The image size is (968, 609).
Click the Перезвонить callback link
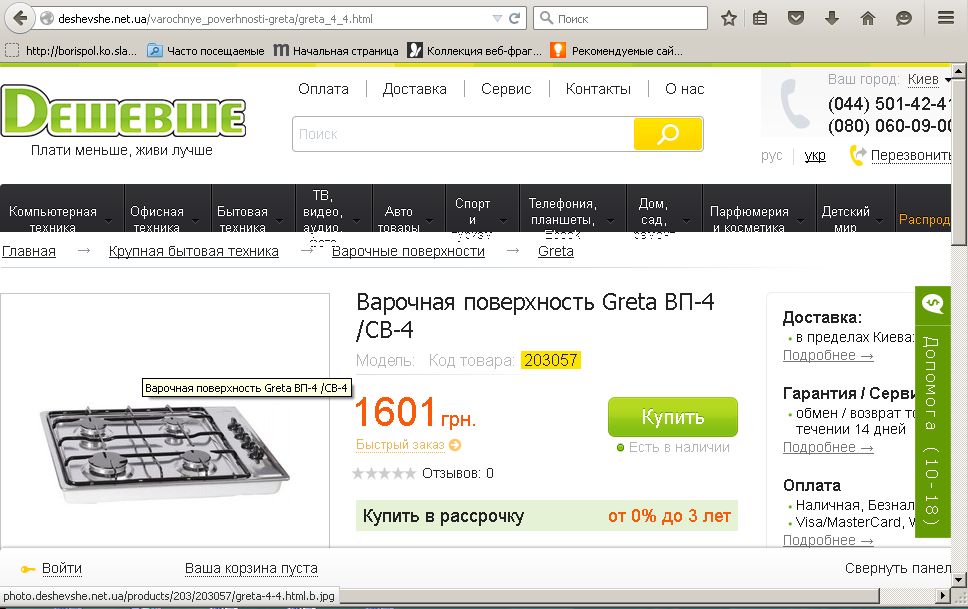911,155
